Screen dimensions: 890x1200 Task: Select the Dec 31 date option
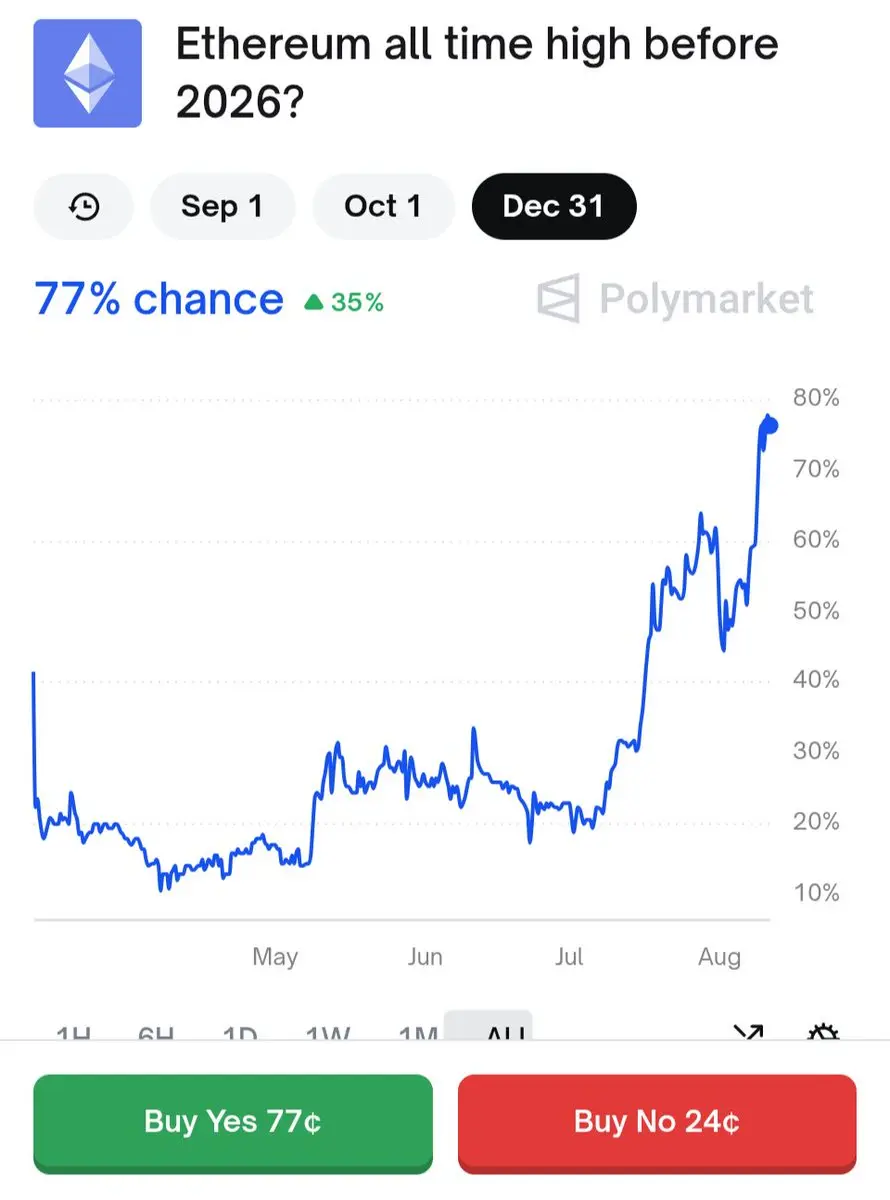coord(554,207)
